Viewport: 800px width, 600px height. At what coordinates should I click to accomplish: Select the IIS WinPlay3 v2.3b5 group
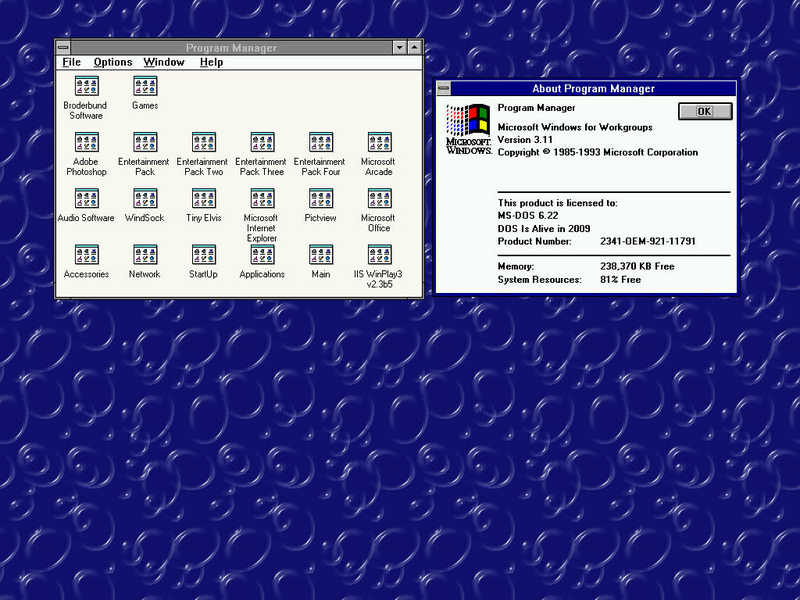[379, 255]
